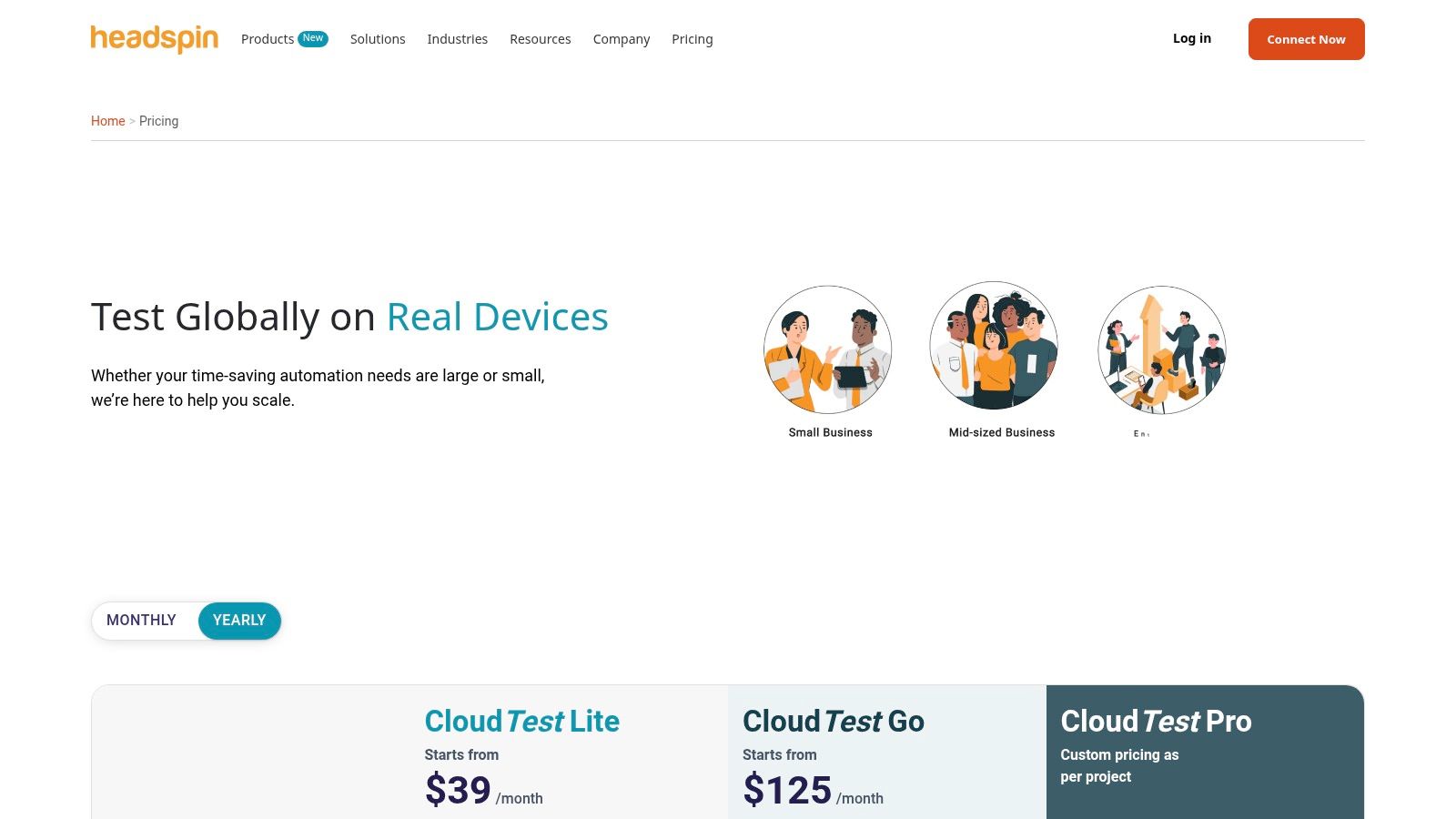Image resolution: width=1456 pixels, height=819 pixels.
Task: Open the Solutions menu
Action: point(378,39)
